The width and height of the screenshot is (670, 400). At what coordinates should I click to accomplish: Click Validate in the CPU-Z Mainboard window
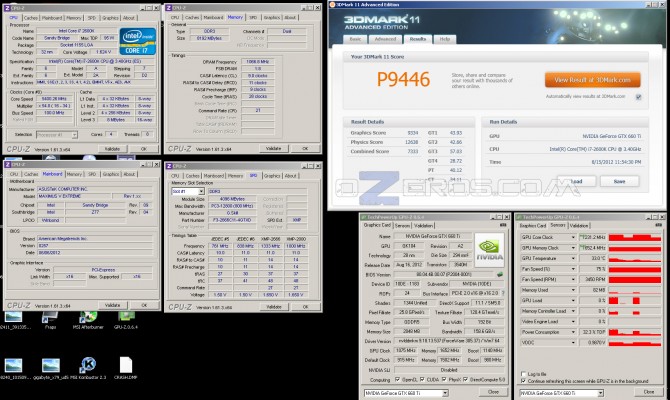(112, 305)
